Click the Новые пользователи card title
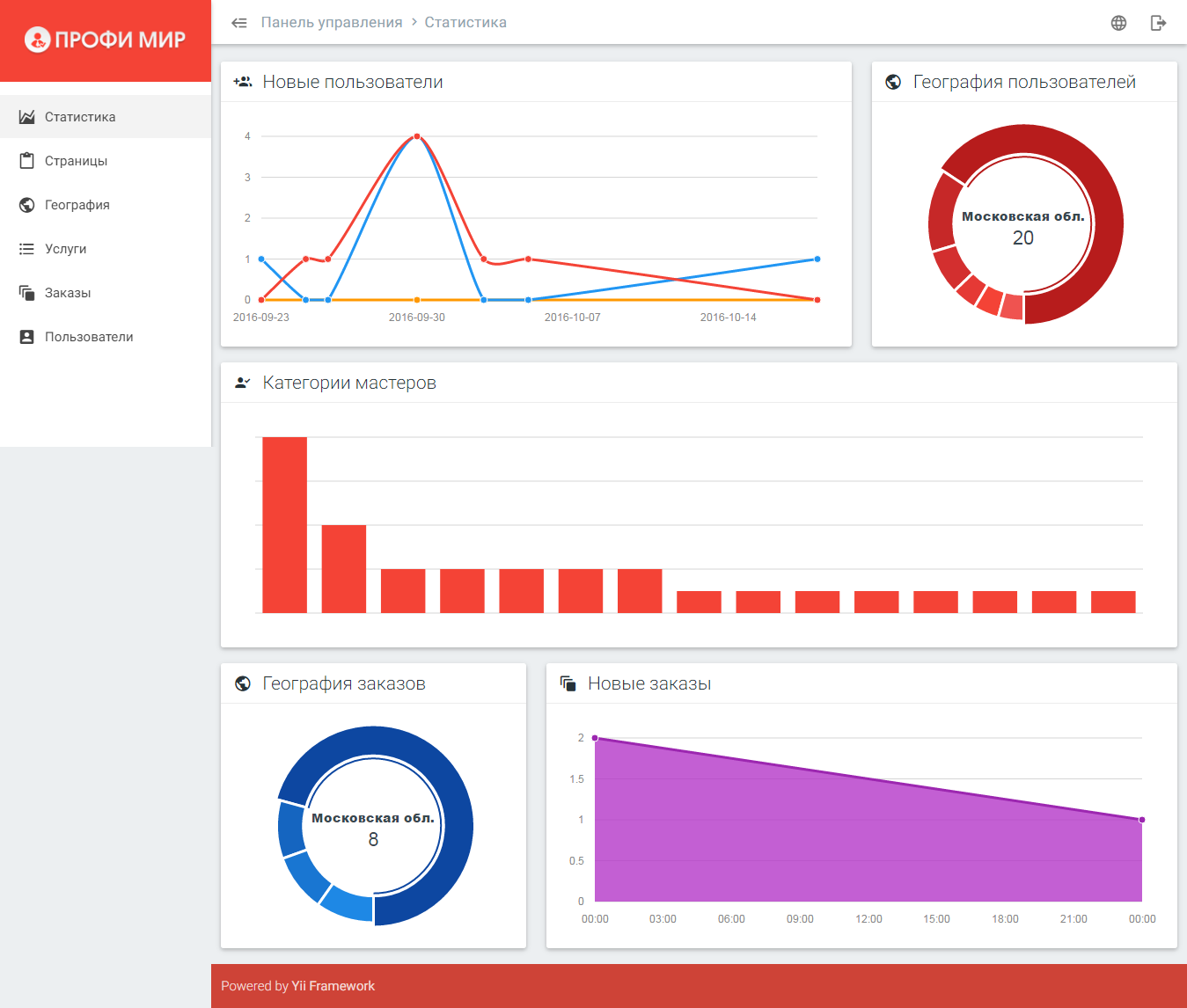1187x1008 pixels. coord(353,82)
